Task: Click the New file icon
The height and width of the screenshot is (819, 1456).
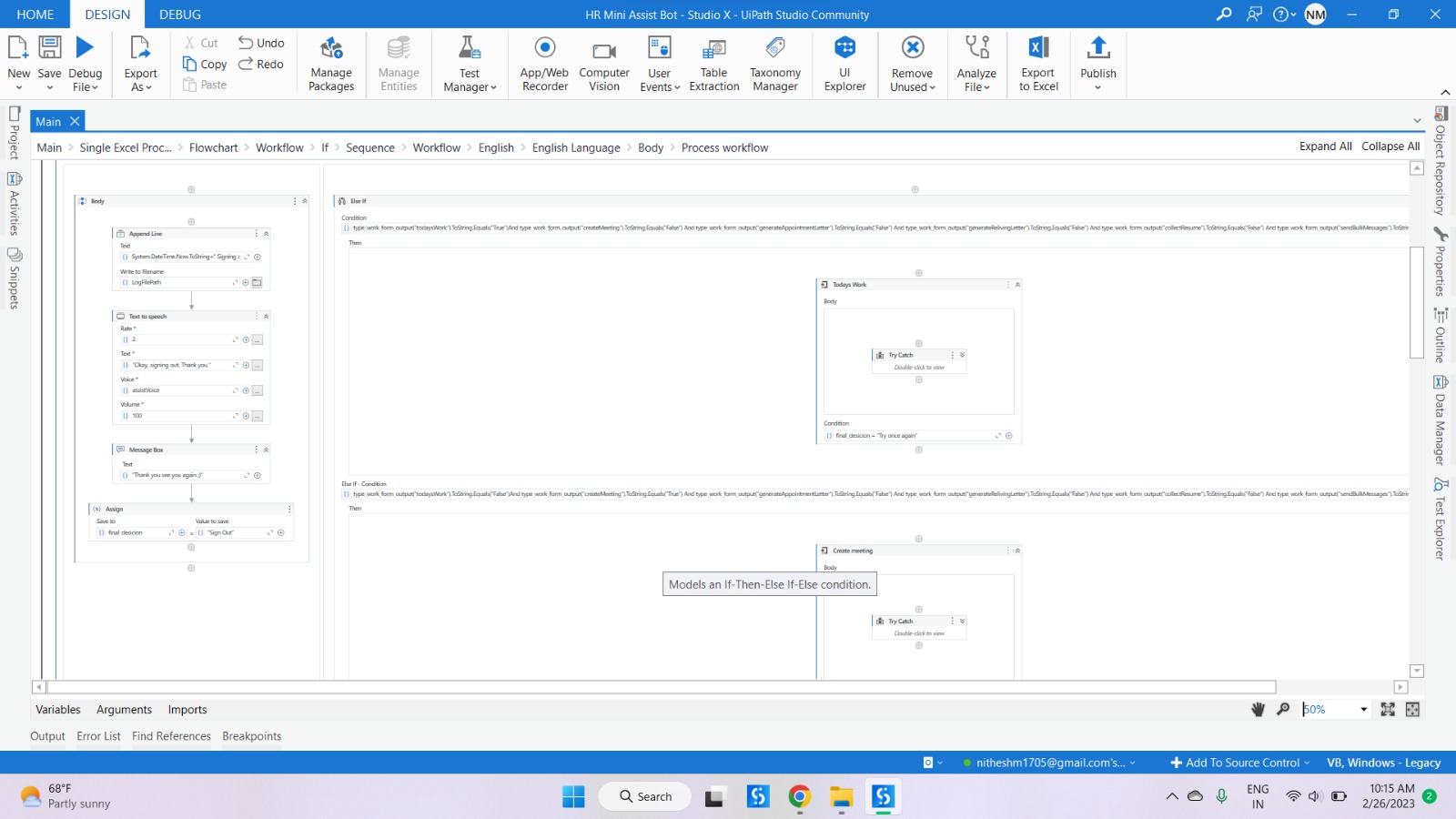Action: [18, 47]
